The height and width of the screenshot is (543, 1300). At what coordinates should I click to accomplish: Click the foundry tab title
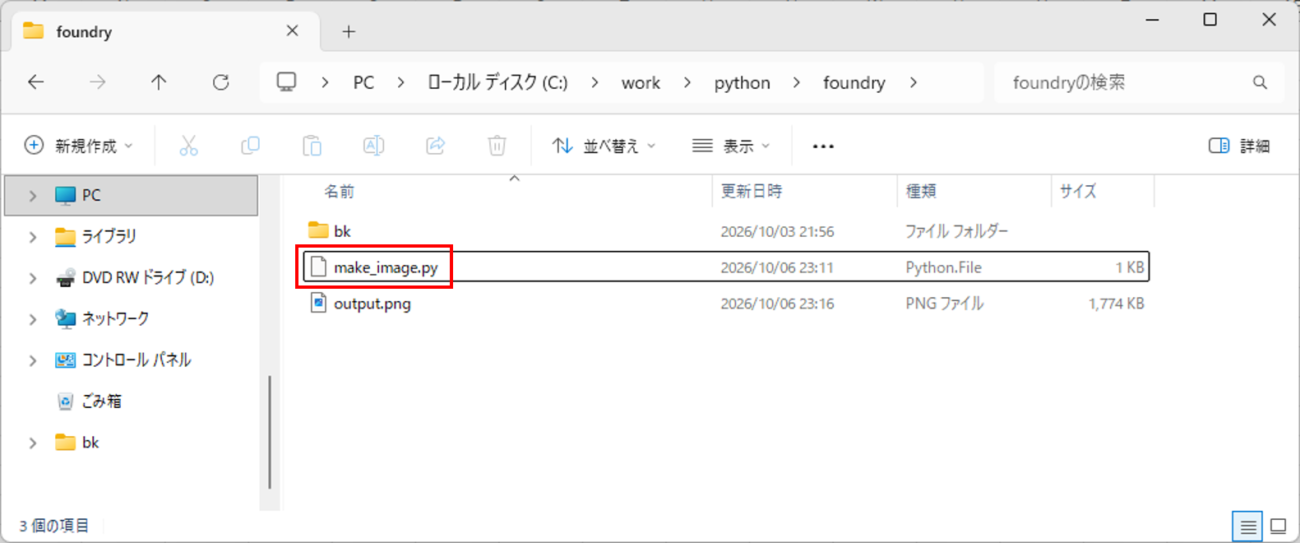pyautogui.click(x=85, y=32)
